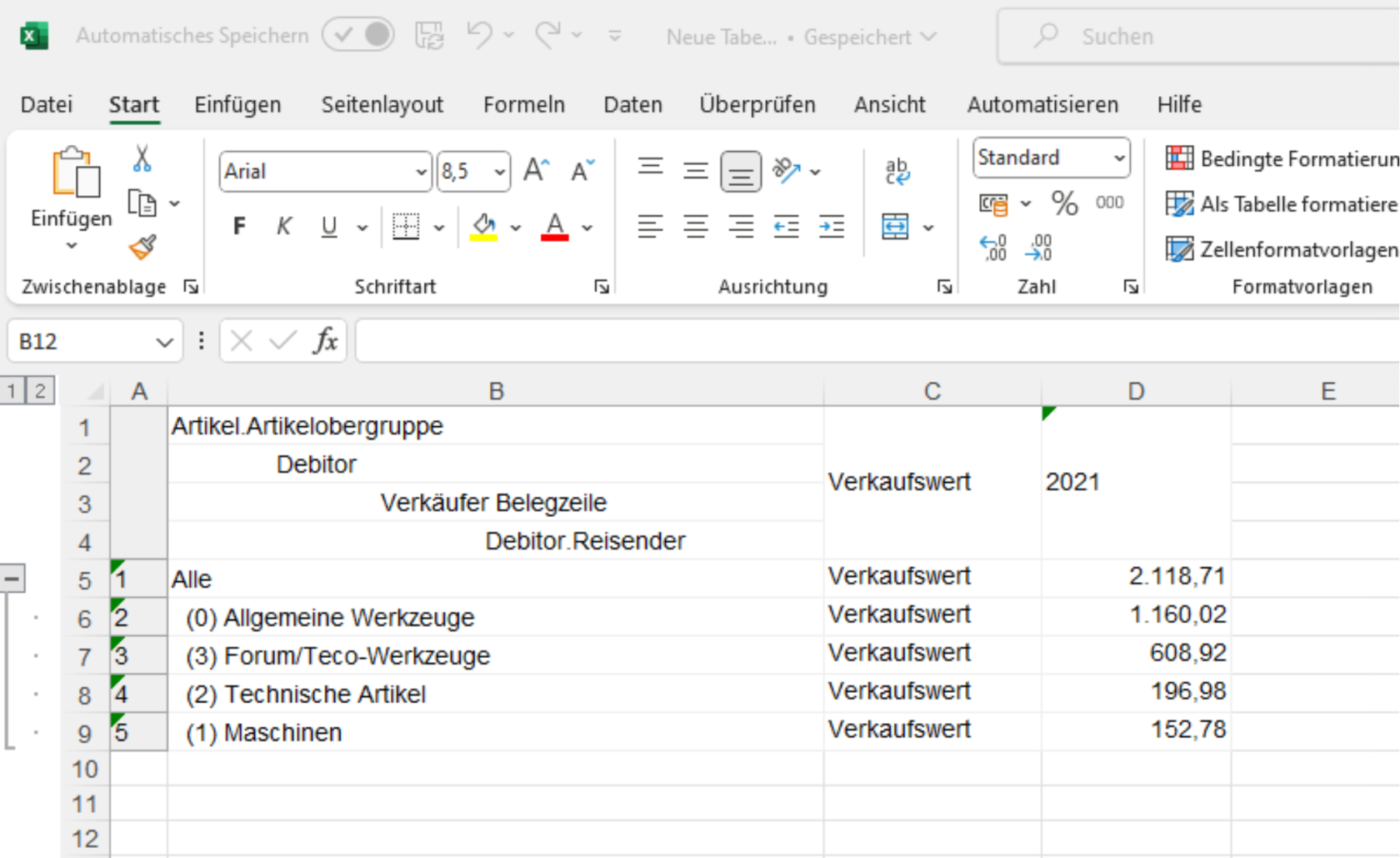
Task: Click the accounting number format icon
Action: coord(993,203)
